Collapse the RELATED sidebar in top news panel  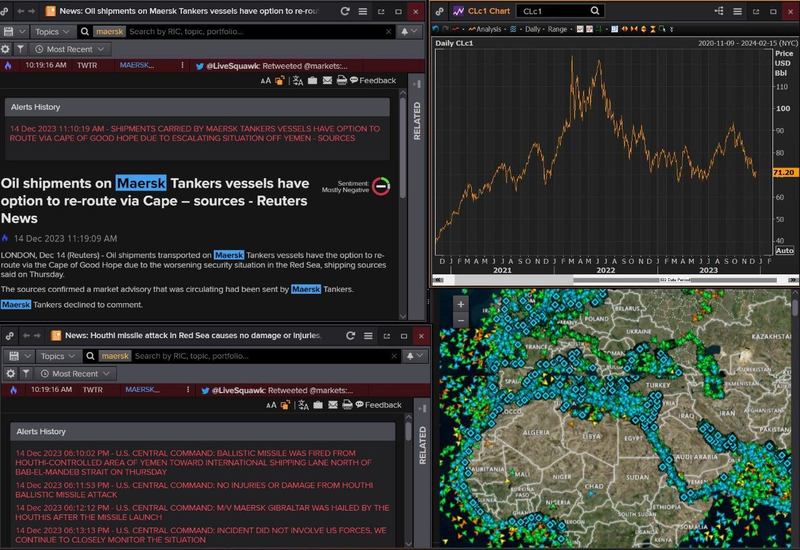tap(417, 119)
